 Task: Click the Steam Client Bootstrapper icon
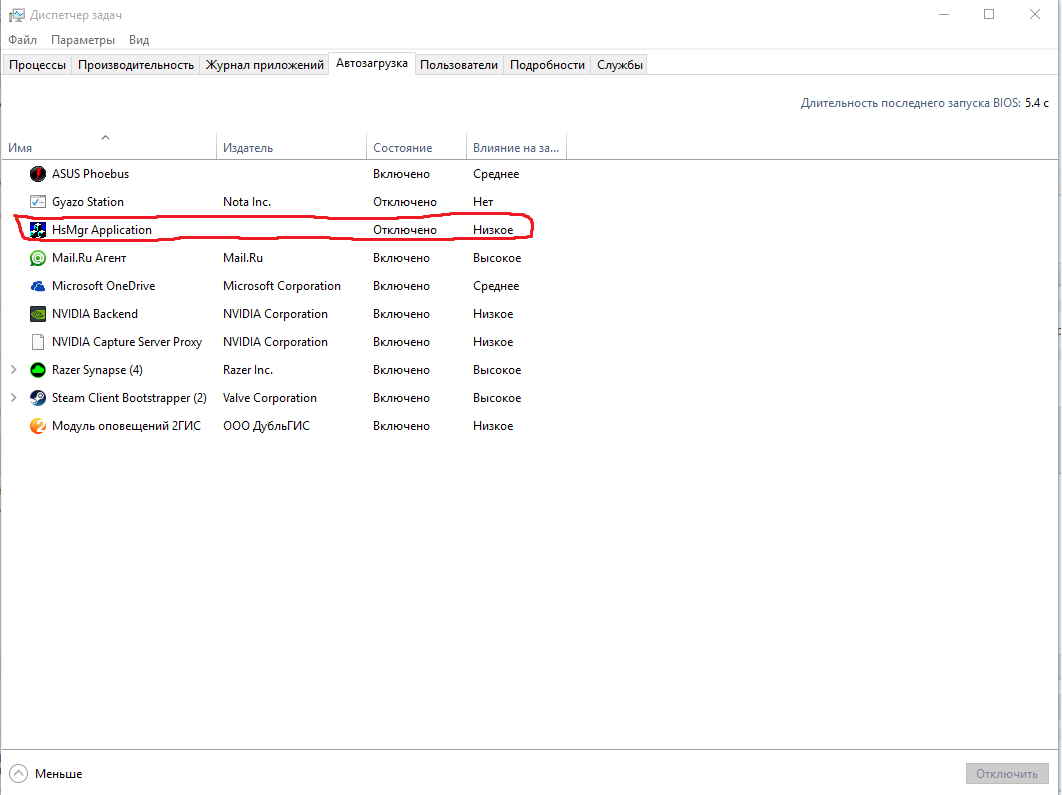pyautogui.click(x=38, y=398)
